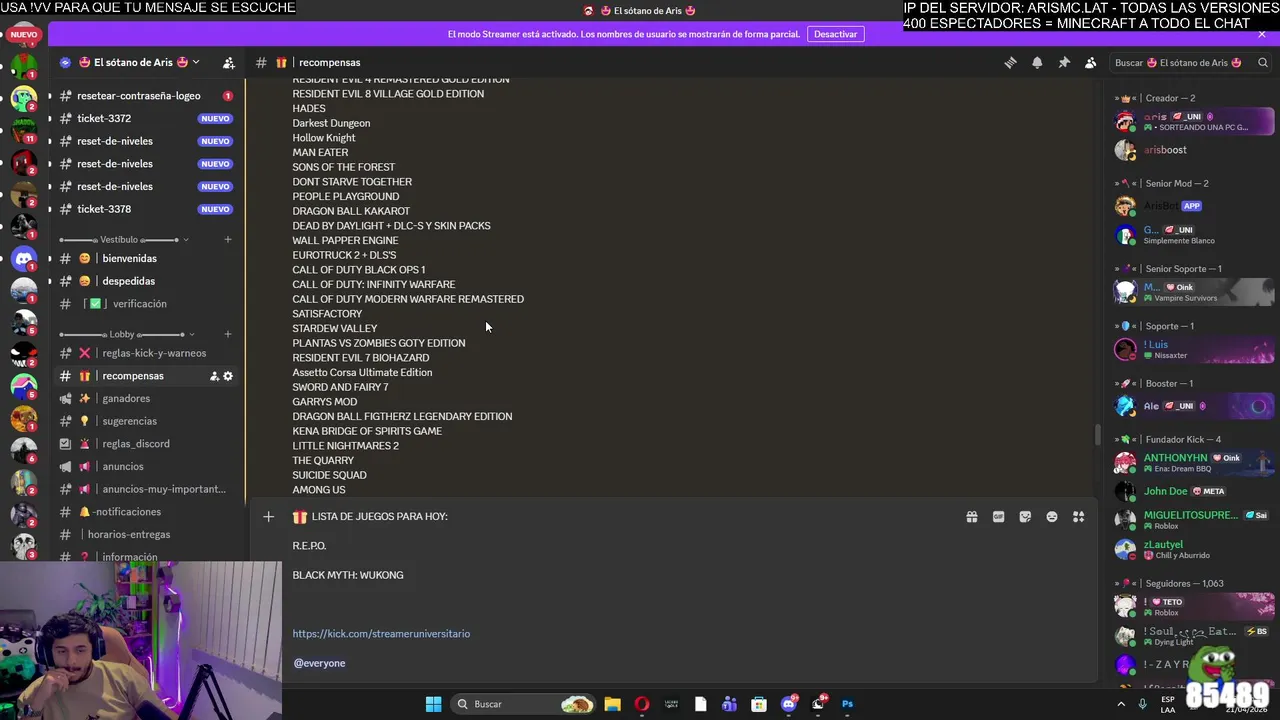The image size is (1280, 720).
Task: Open the -notificaciones channel
Action: [x=146, y=512]
